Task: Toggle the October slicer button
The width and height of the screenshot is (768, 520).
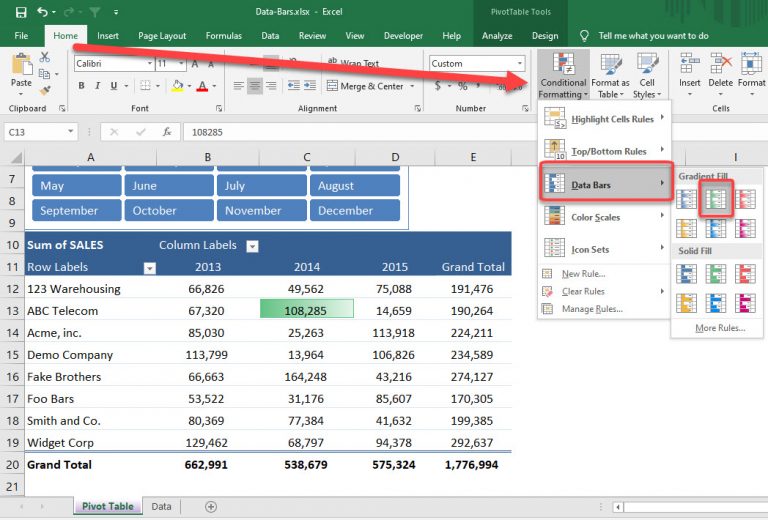Action: [168, 211]
